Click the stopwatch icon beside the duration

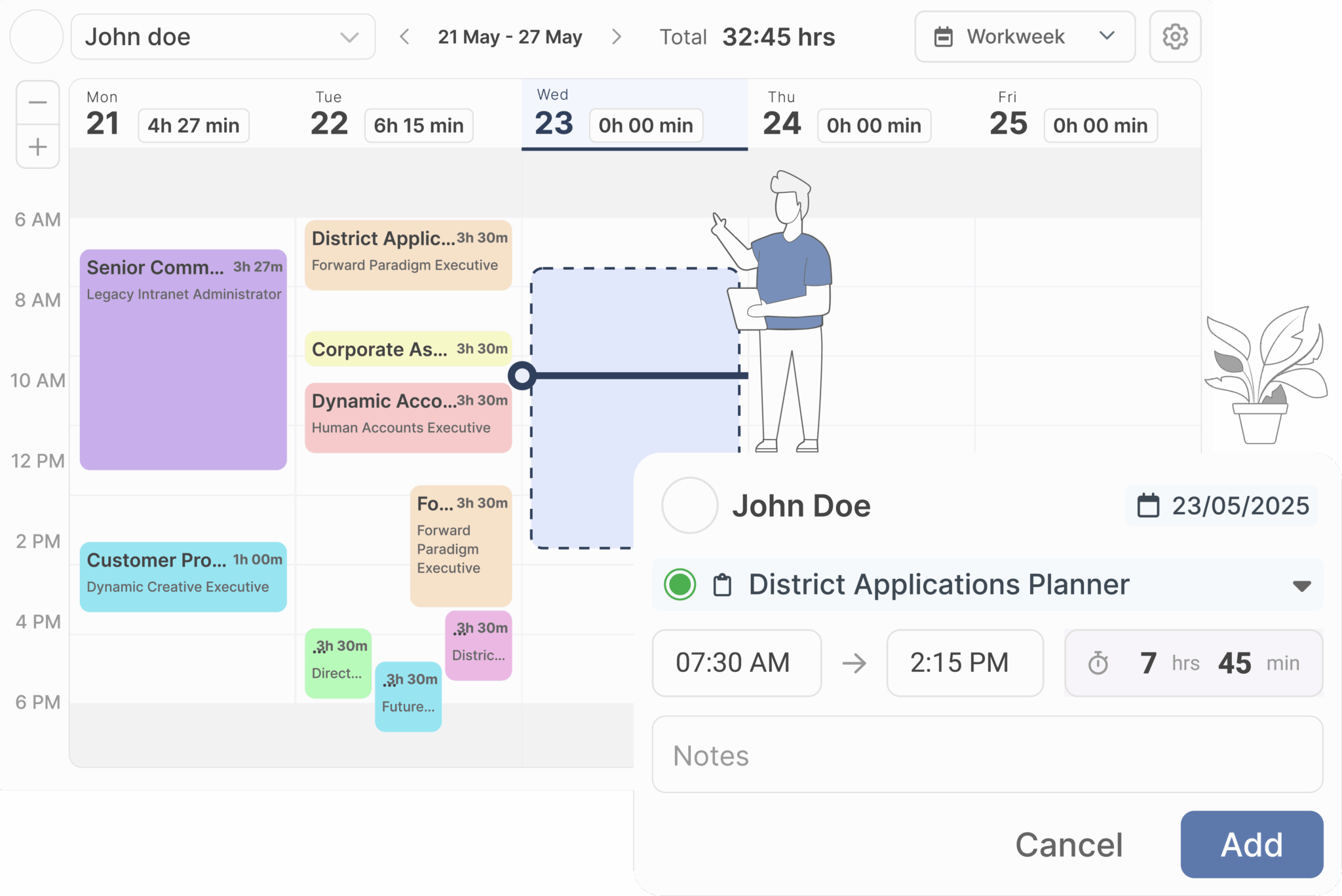click(x=1099, y=663)
